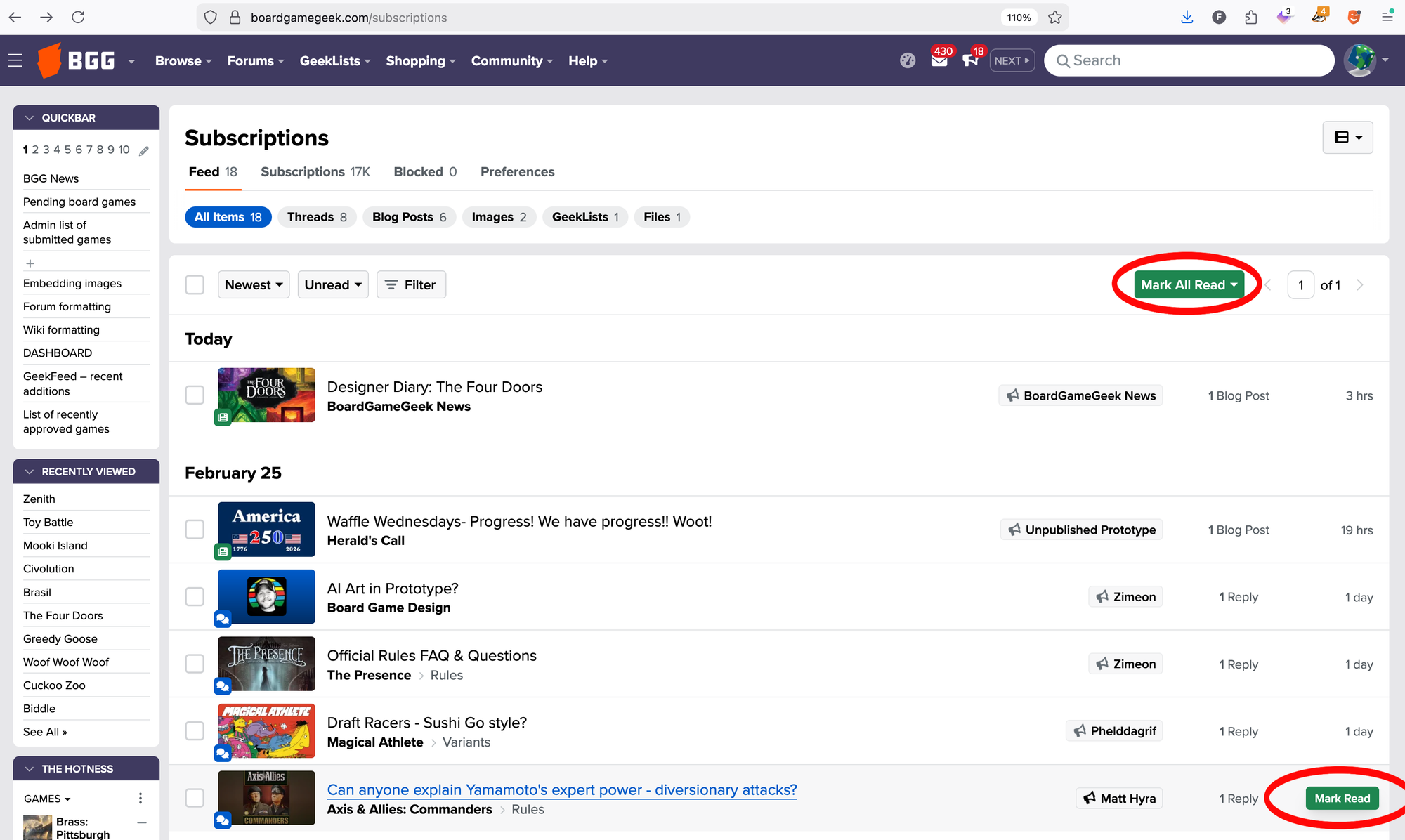View GeekAlerts via the flag icon
Screen dimensions: 1405x840
point(971,62)
